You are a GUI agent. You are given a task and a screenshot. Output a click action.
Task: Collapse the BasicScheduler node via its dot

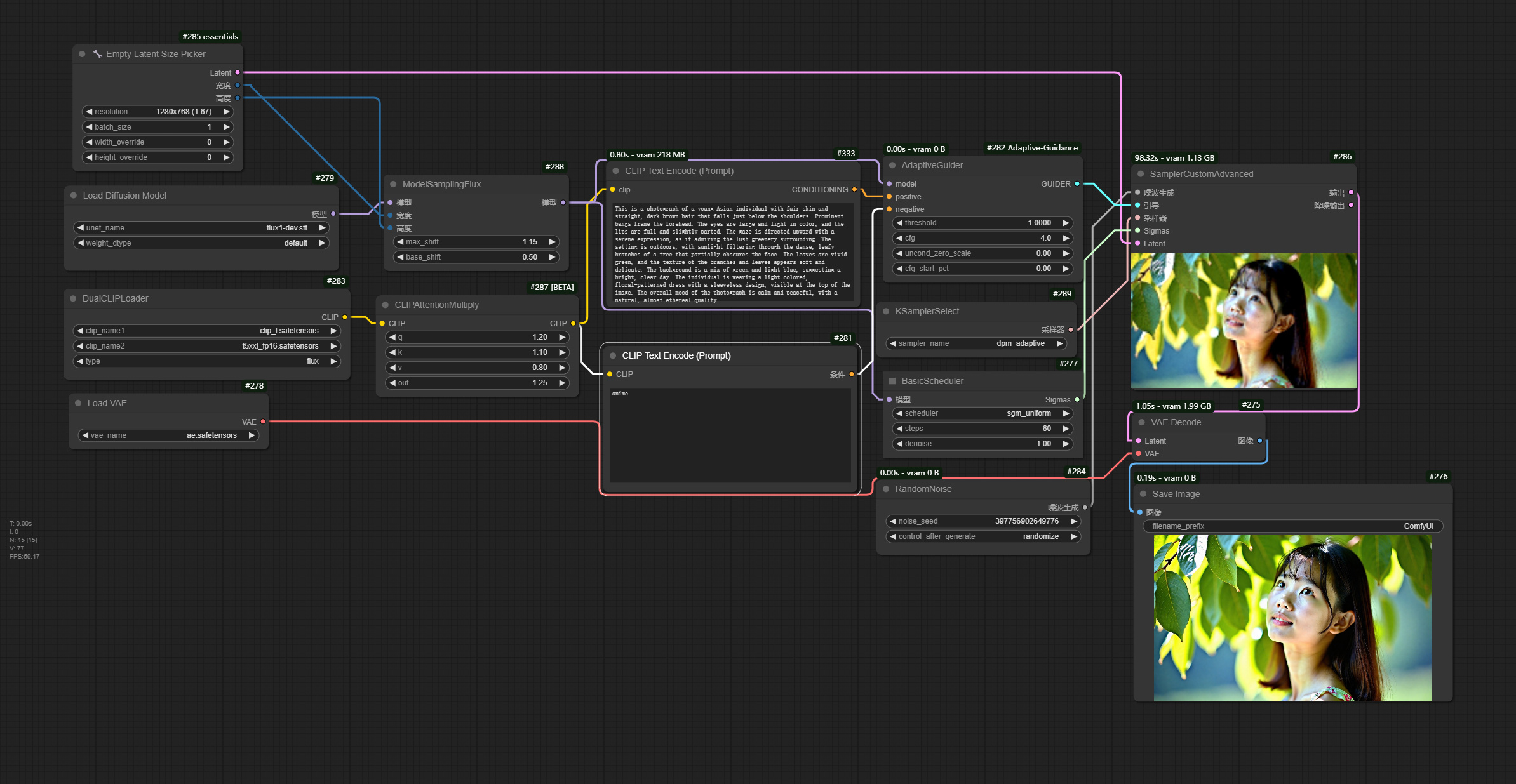pyautogui.click(x=892, y=381)
